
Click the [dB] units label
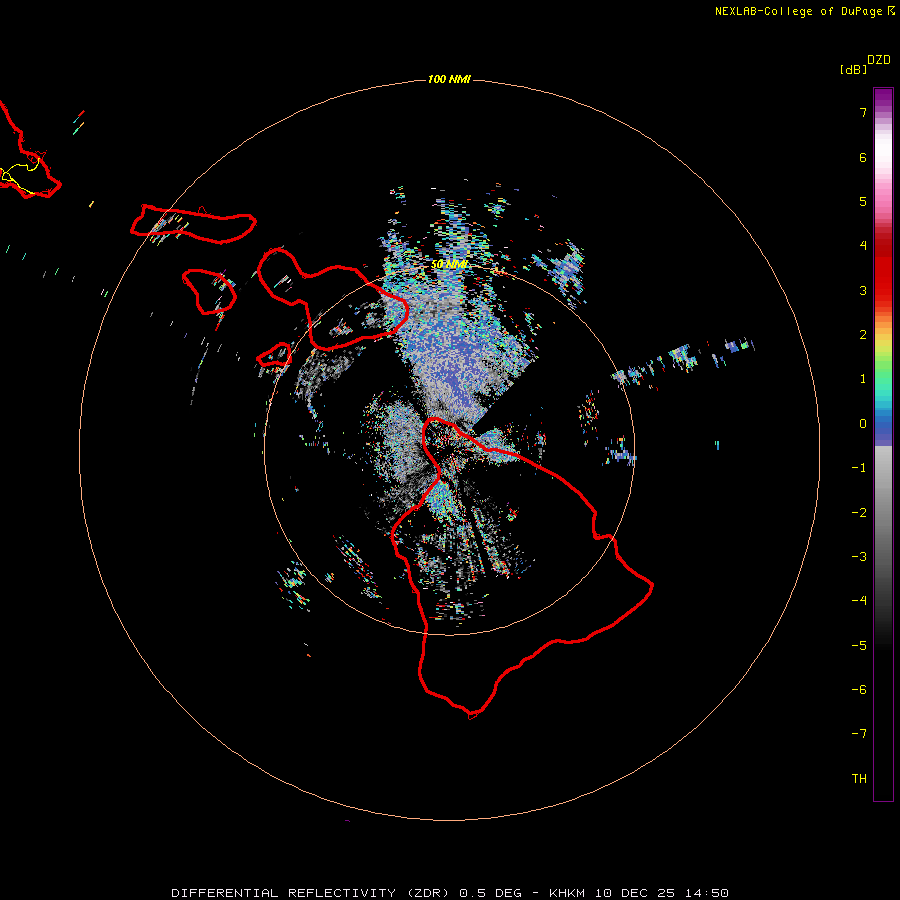point(853,69)
